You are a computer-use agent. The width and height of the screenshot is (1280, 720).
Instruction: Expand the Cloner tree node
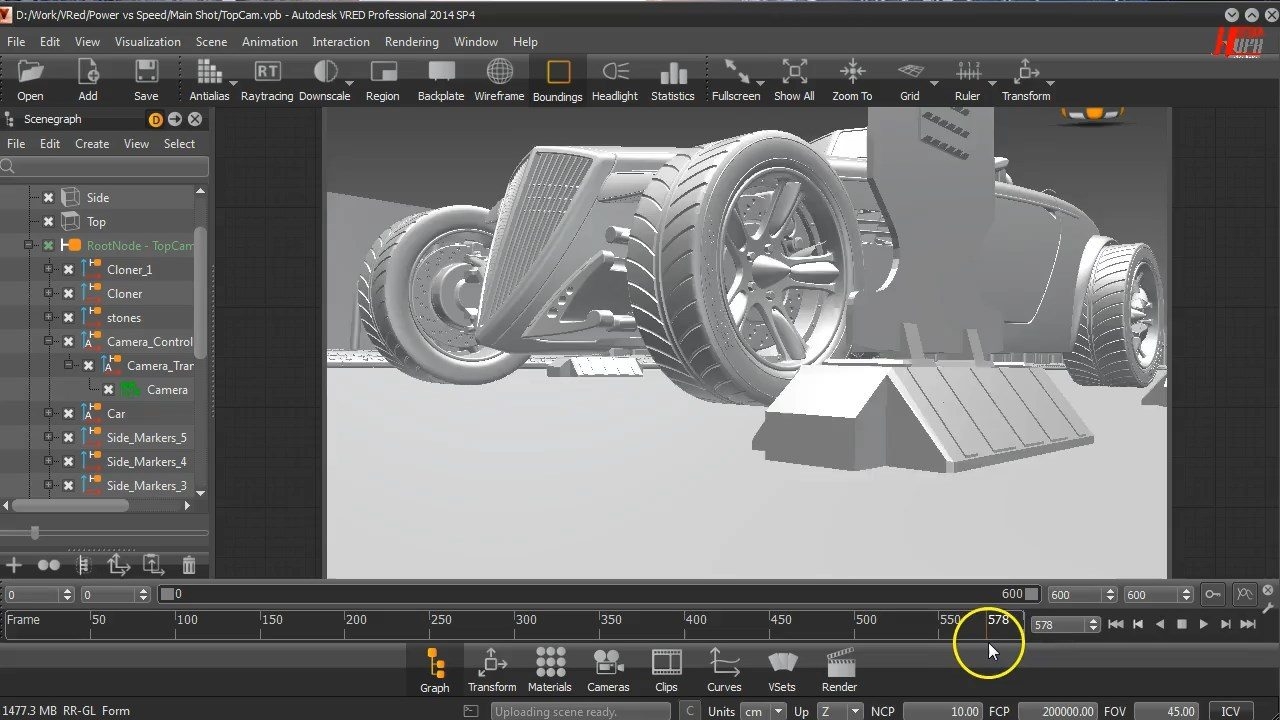[x=48, y=294]
